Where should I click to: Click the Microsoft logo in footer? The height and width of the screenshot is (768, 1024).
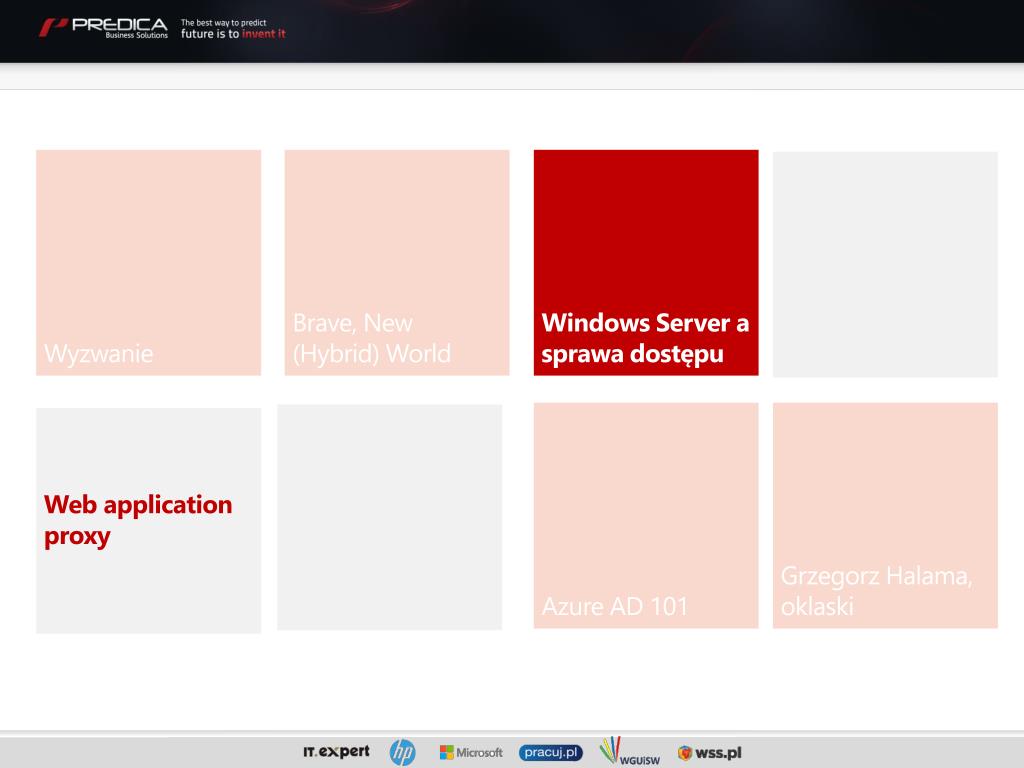(471, 752)
